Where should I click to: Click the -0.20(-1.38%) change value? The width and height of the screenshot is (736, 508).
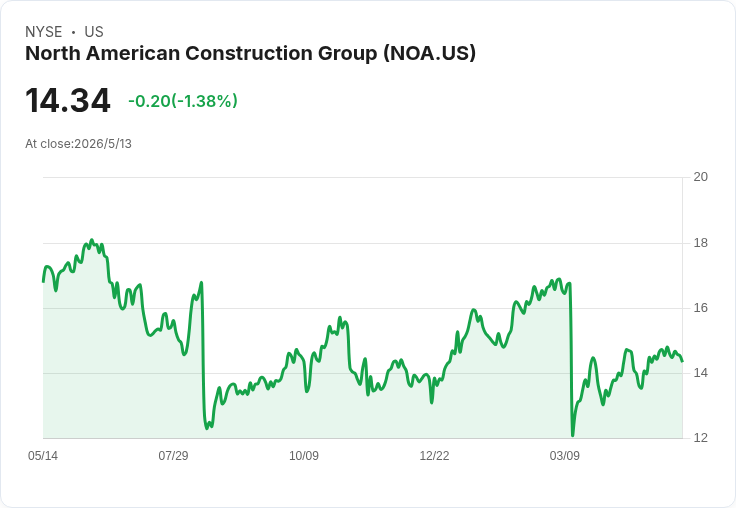(183, 101)
